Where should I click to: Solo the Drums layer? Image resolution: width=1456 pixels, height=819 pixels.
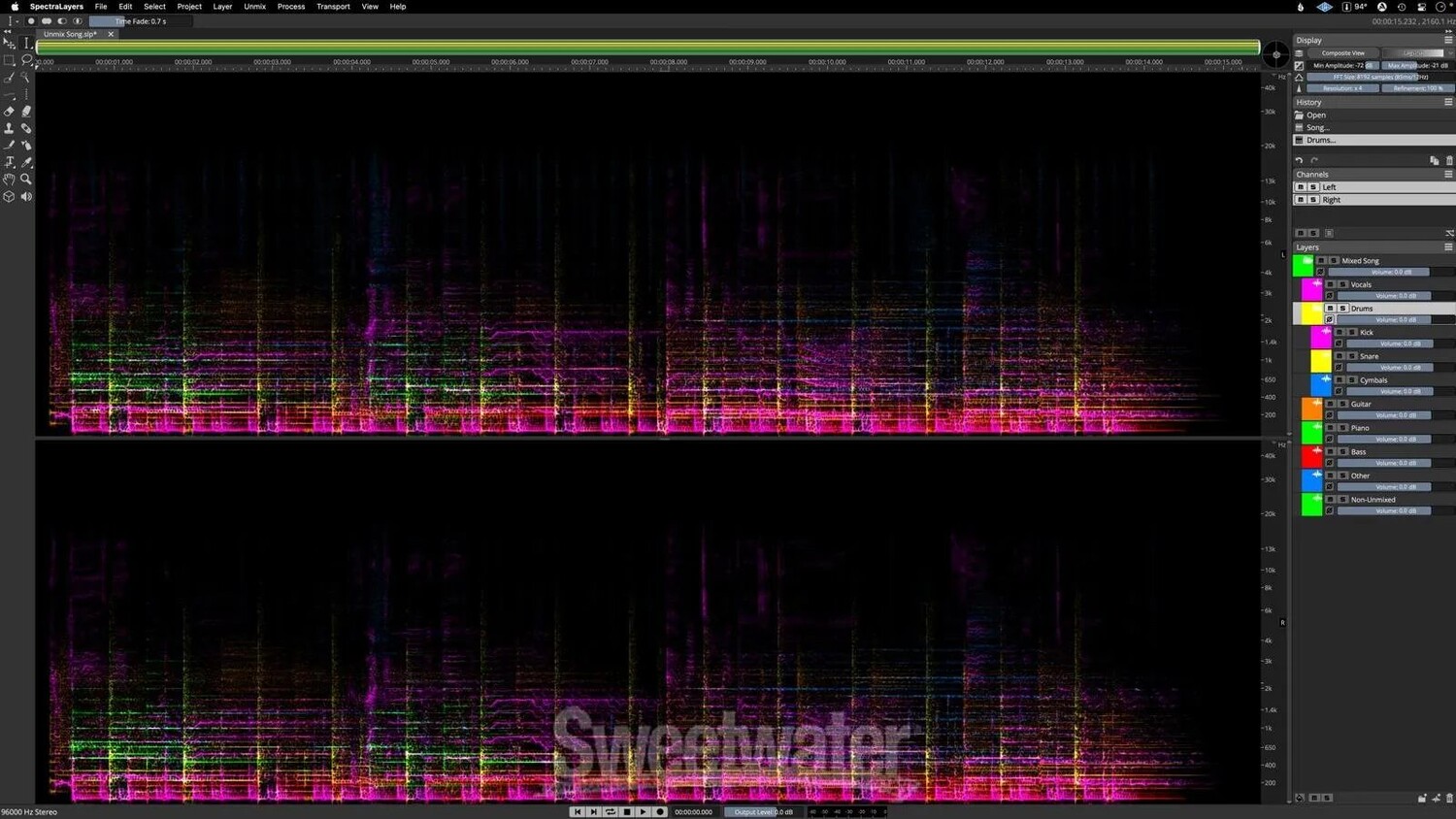[x=1343, y=309]
